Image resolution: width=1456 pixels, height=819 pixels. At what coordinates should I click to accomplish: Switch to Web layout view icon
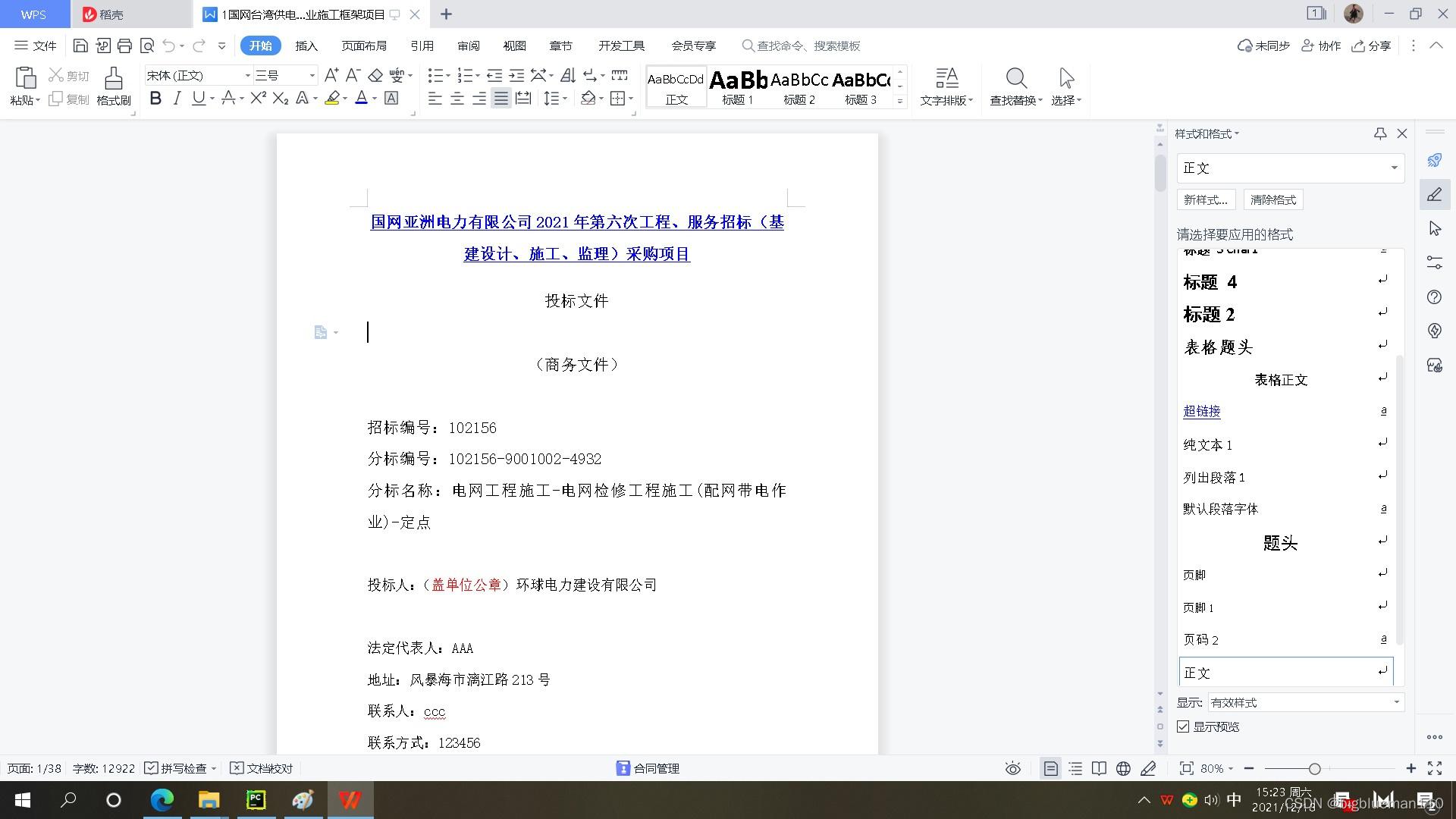(1123, 768)
